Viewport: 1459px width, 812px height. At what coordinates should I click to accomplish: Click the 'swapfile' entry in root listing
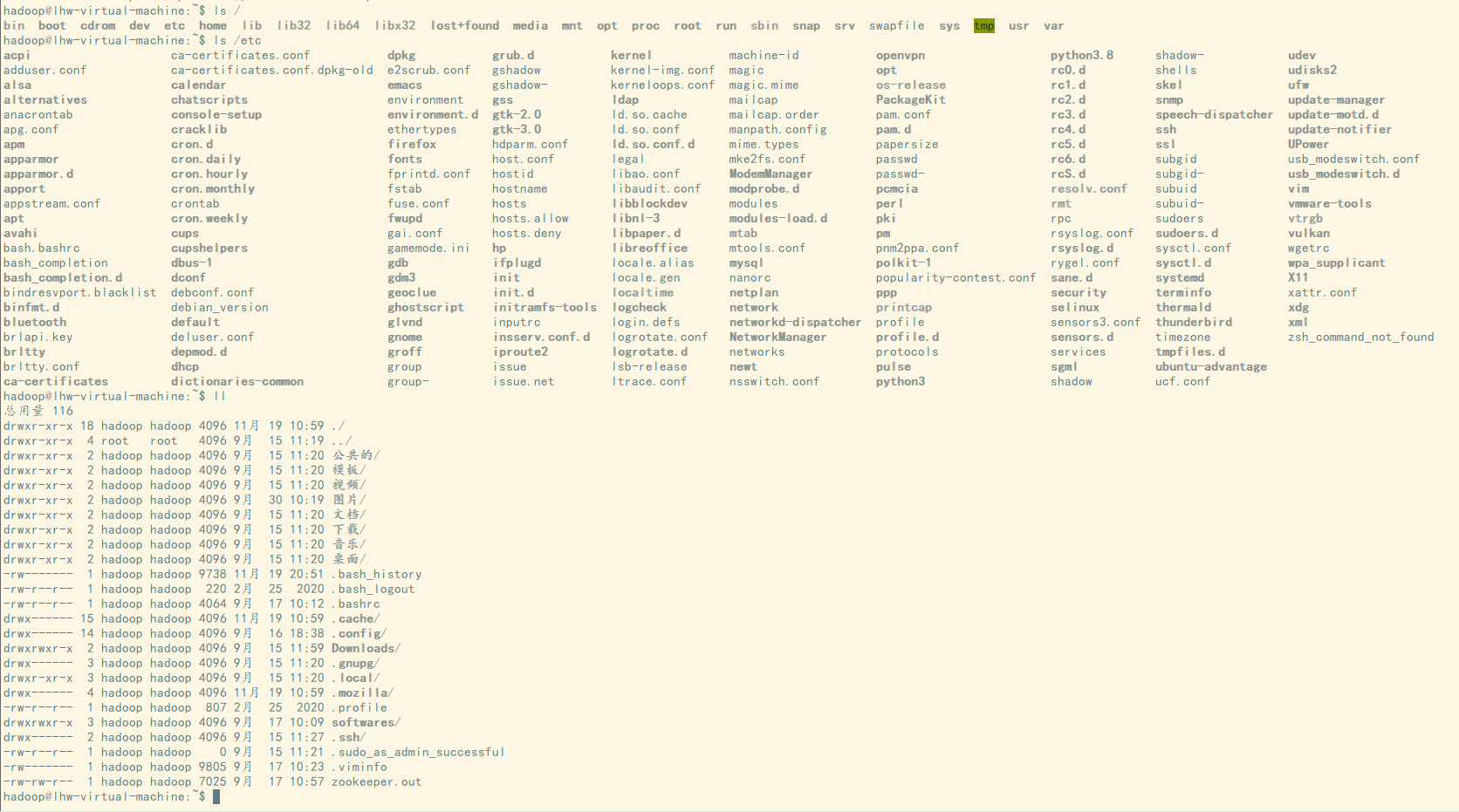point(897,26)
